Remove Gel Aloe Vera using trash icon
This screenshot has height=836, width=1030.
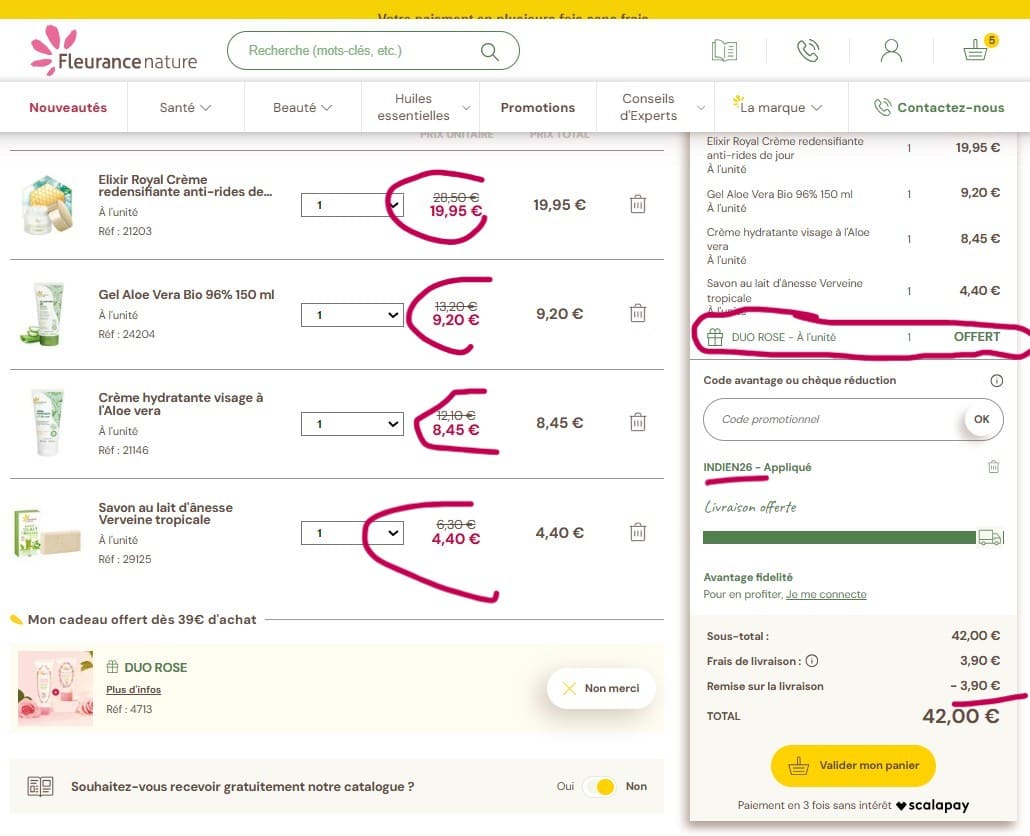point(638,313)
